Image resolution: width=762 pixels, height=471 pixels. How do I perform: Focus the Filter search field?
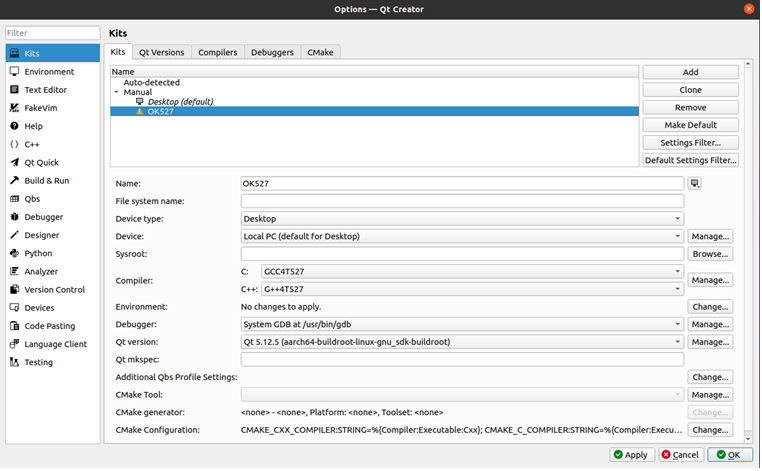(52, 33)
